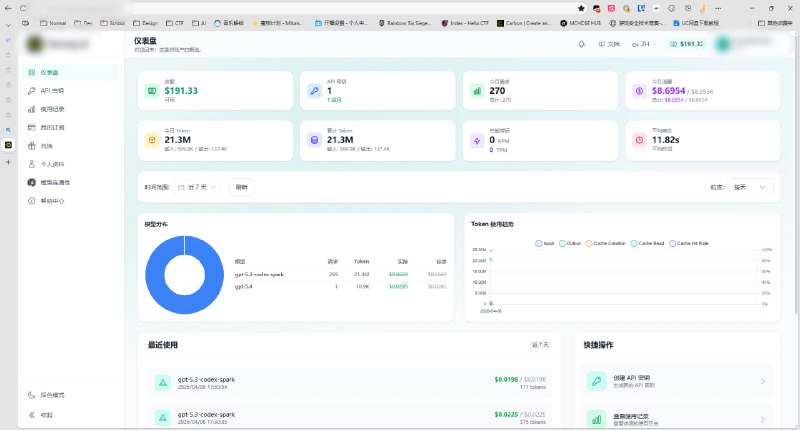Click the purple dollar icon on $8.6954 card
Viewport: 800px width, 430px height.
click(x=639, y=91)
